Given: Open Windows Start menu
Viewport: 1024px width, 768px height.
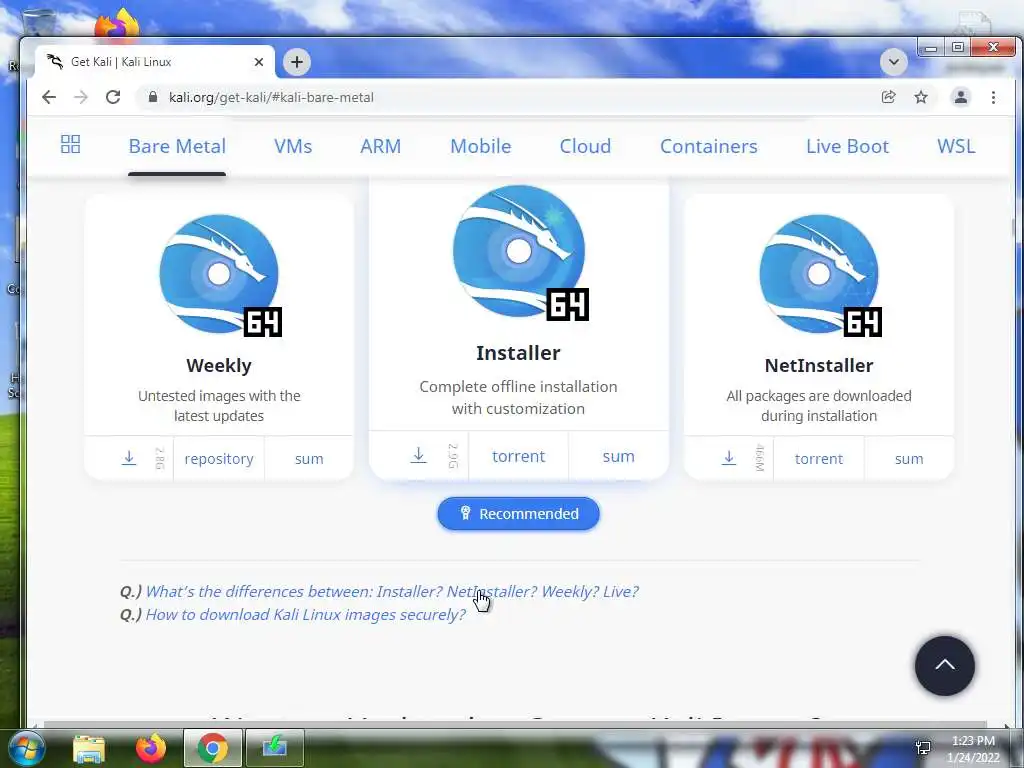Looking at the screenshot, I should [26, 748].
